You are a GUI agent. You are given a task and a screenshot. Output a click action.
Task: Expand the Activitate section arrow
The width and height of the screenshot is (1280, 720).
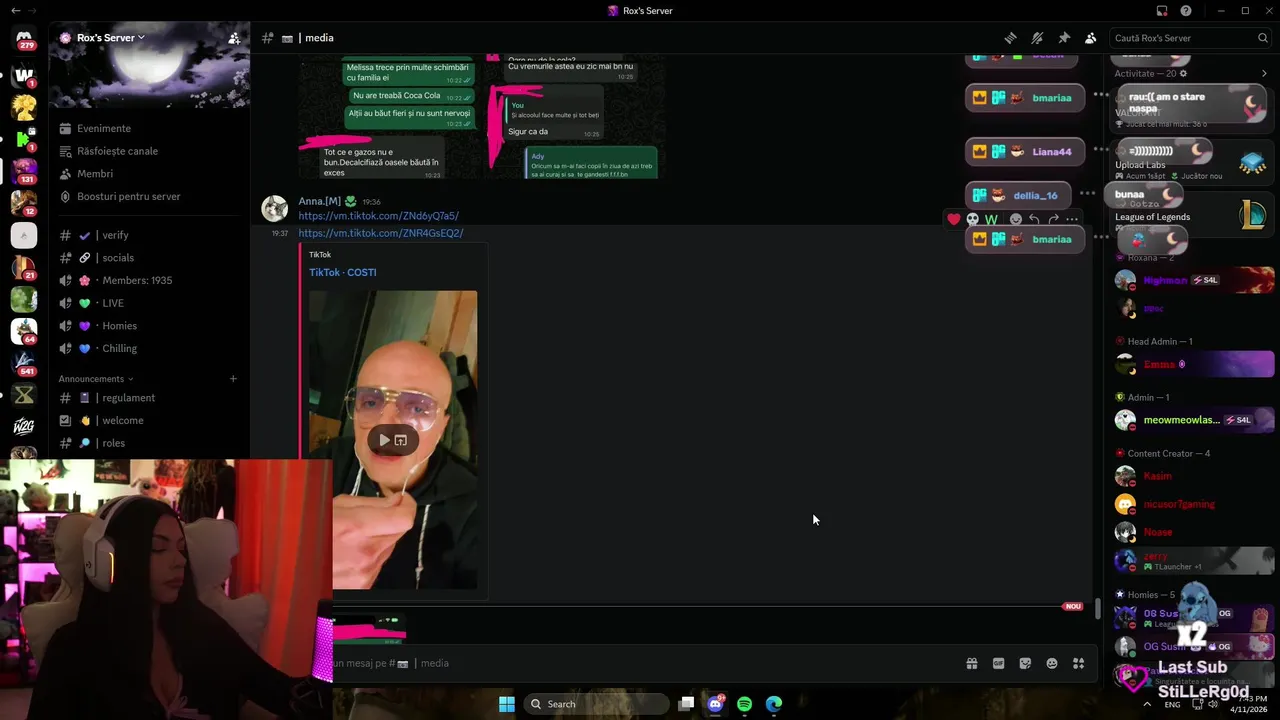click(x=1264, y=73)
